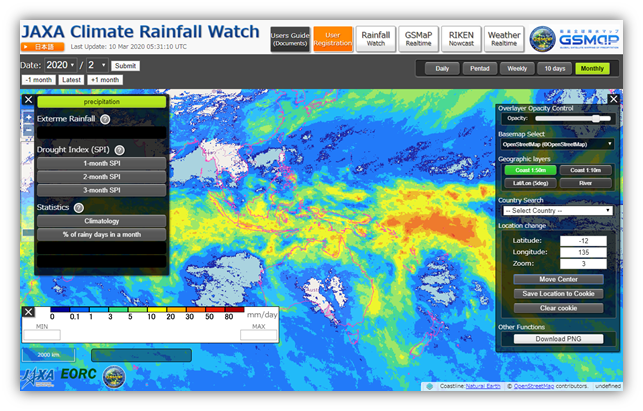Image resolution: width=643 pixels, height=411 pixels.
Task: Close the right control panel
Action: pyautogui.click(x=613, y=99)
